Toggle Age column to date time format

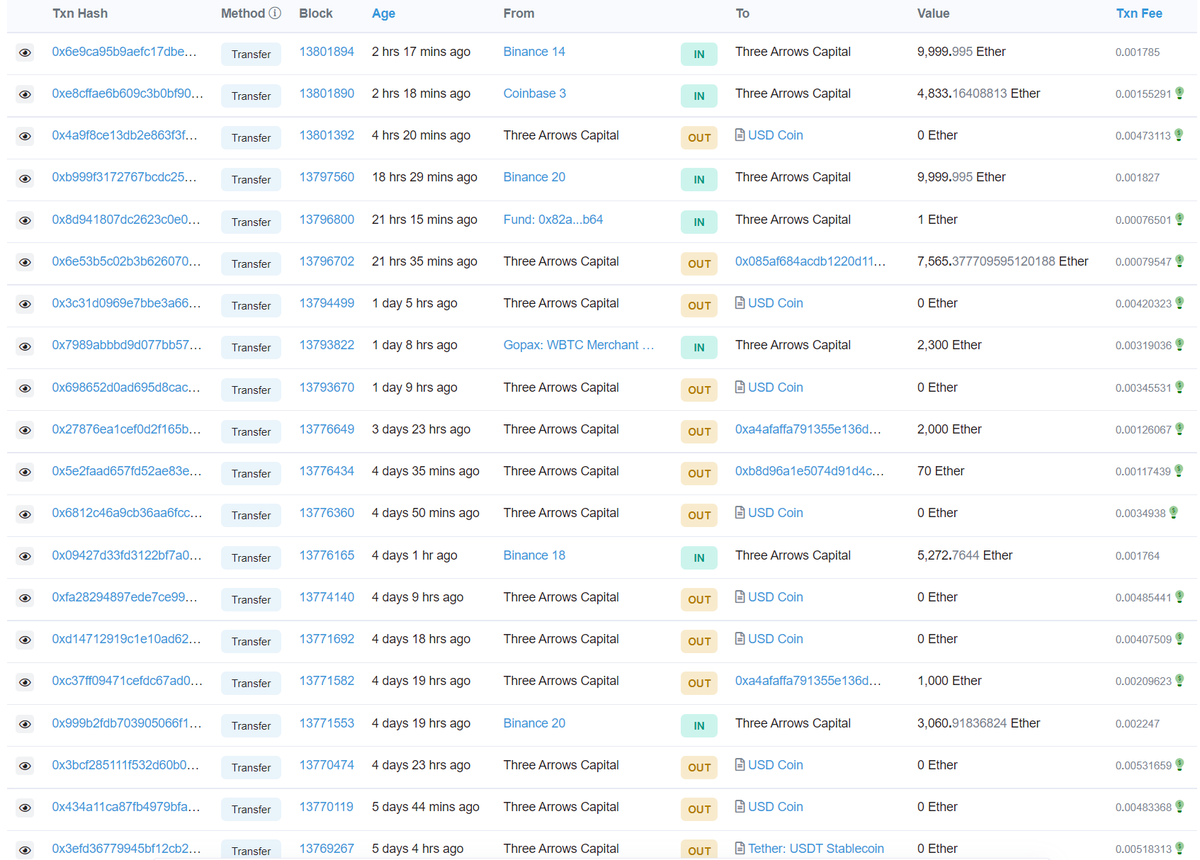(383, 13)
